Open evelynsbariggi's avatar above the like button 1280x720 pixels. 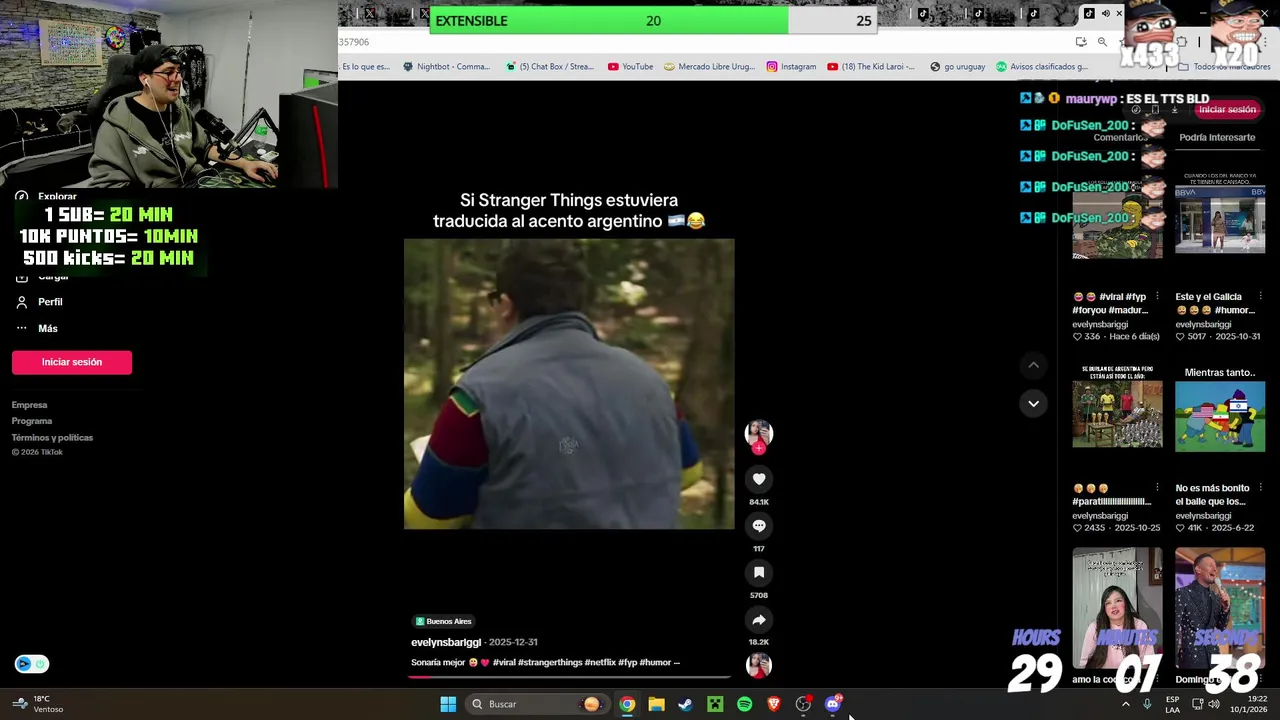pyautogui.click(x=759, y=433)
